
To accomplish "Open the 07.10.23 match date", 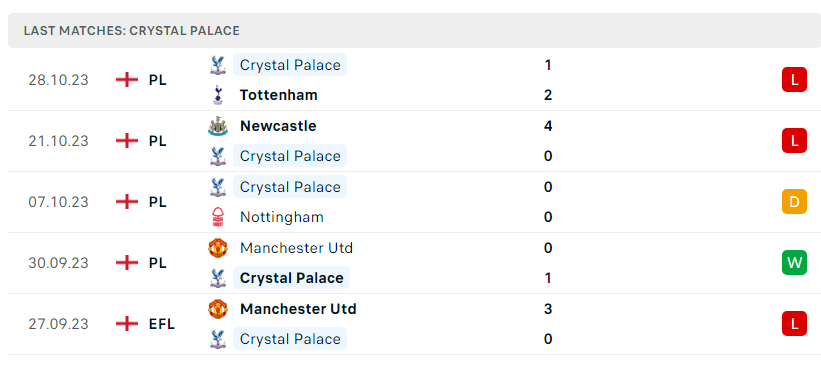I will coord(59,202).
